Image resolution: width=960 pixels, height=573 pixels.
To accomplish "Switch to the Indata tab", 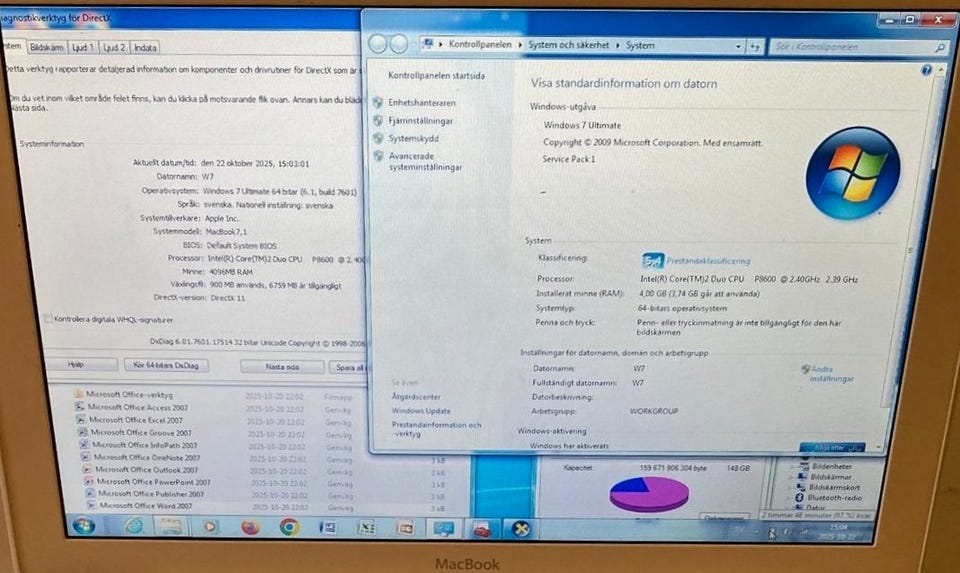I will point(145,47).
